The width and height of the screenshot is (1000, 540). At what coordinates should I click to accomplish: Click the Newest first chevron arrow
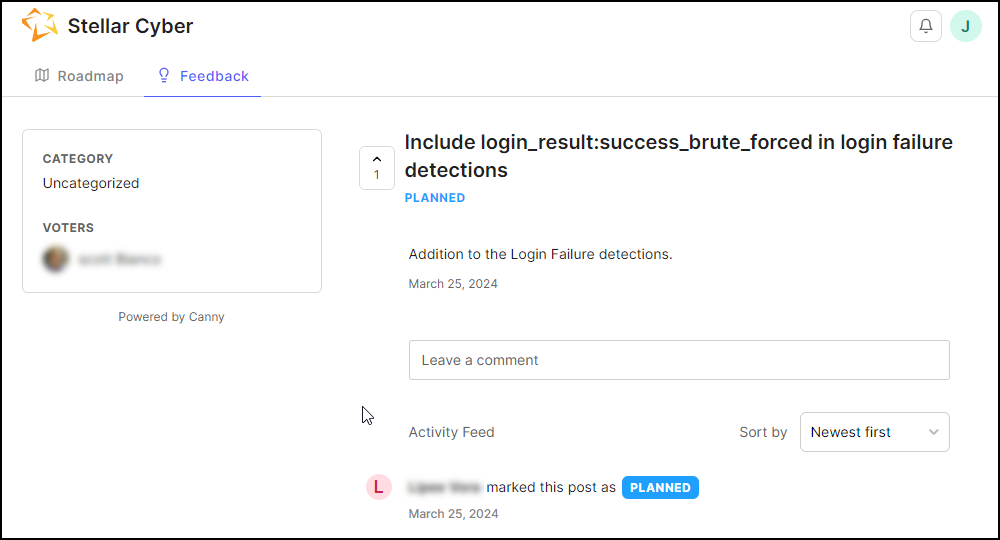pos(933,432)
